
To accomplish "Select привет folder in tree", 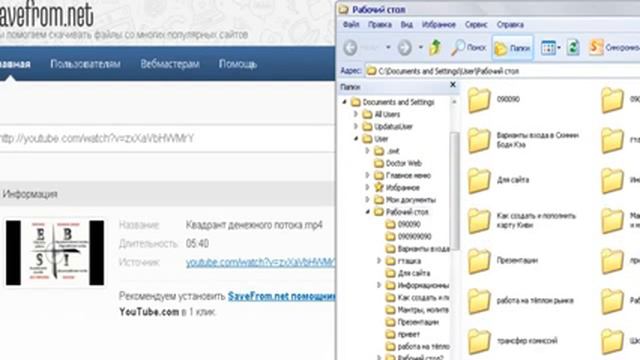I will coord(403,334).
